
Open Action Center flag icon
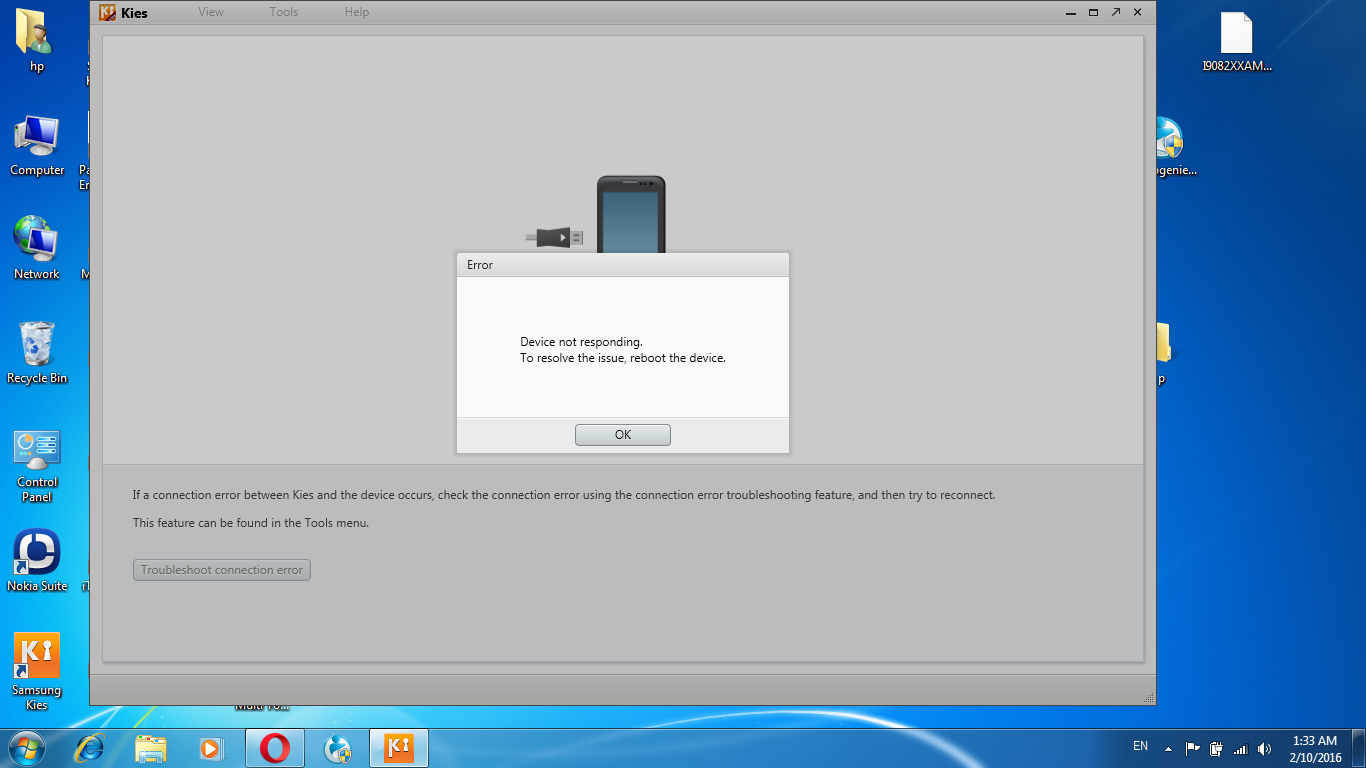(1192, 748)
